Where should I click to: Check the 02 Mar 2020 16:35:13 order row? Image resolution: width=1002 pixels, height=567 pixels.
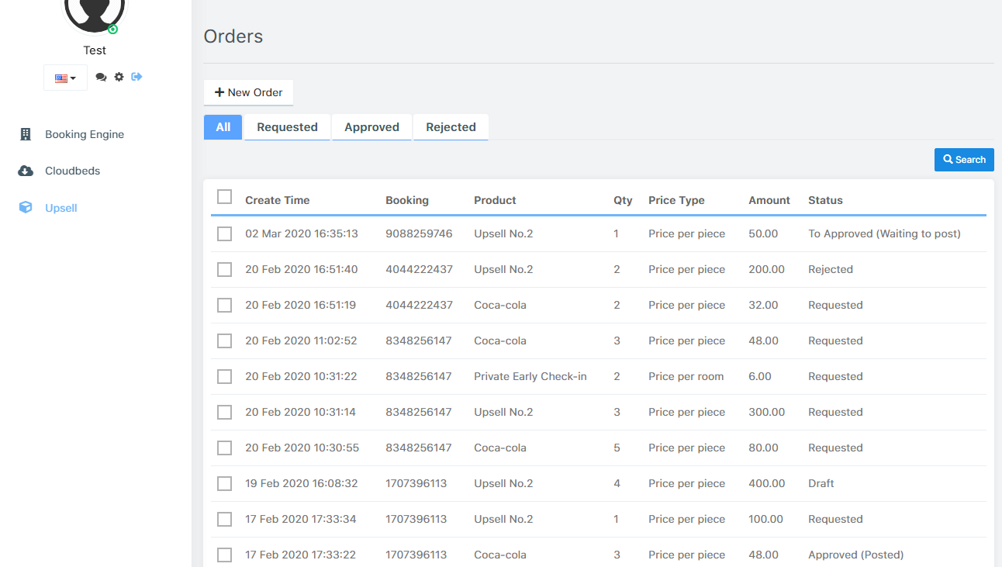(224, 234)
